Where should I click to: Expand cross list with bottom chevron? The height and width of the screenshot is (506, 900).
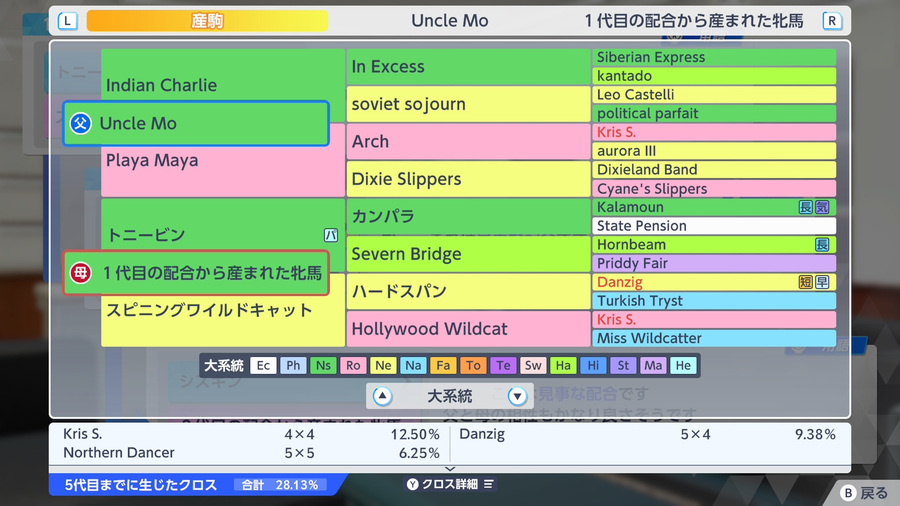450,469
